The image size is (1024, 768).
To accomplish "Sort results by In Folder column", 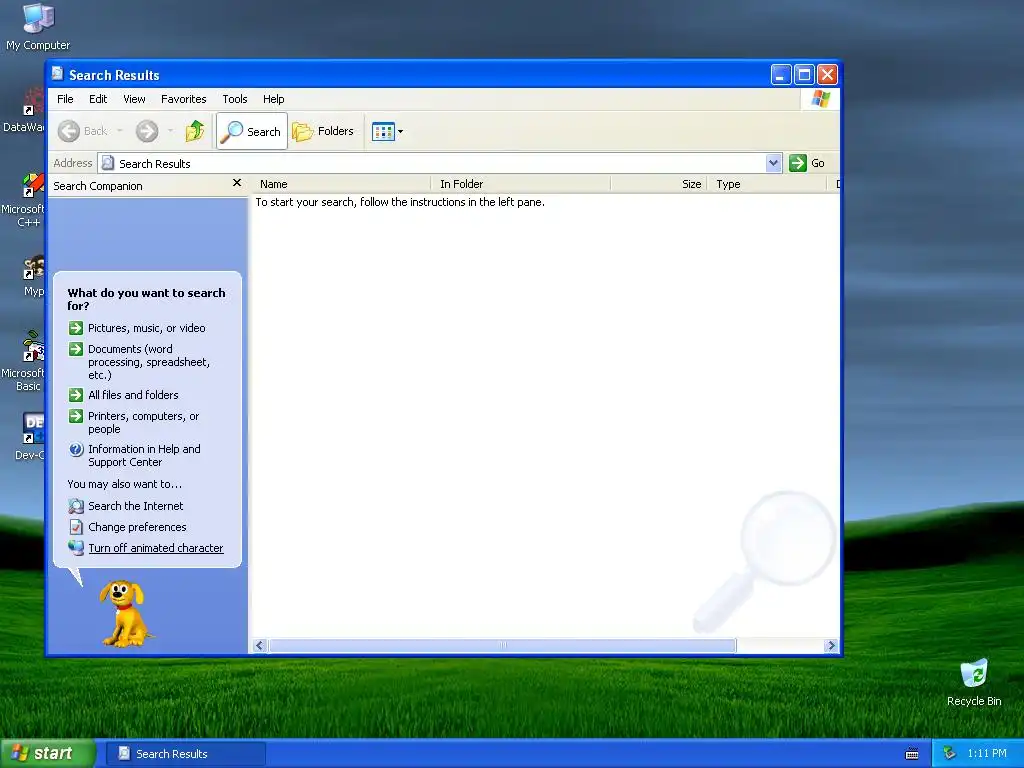I will coord(520,184).
